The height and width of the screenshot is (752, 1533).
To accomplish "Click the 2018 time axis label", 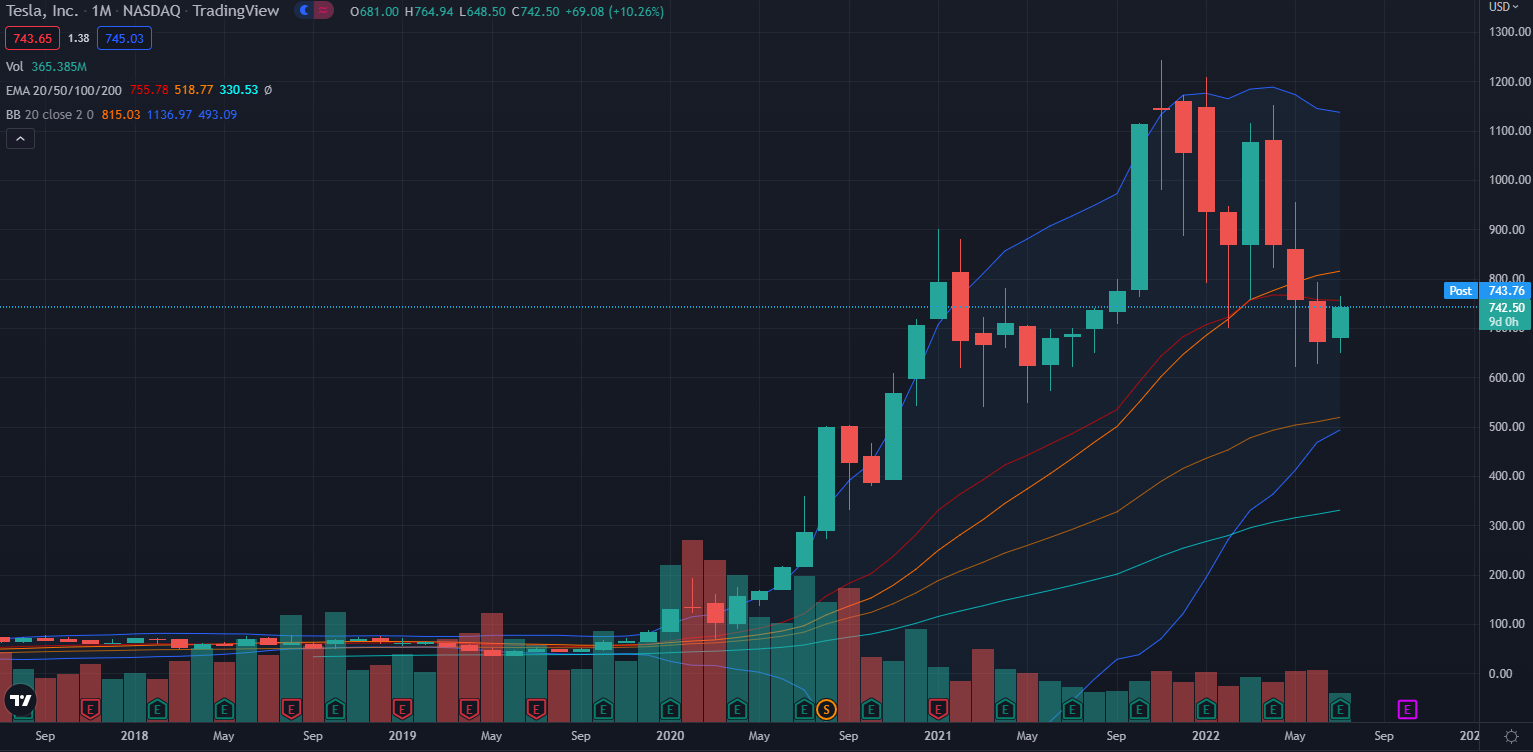I will click(x=134, y=736).
